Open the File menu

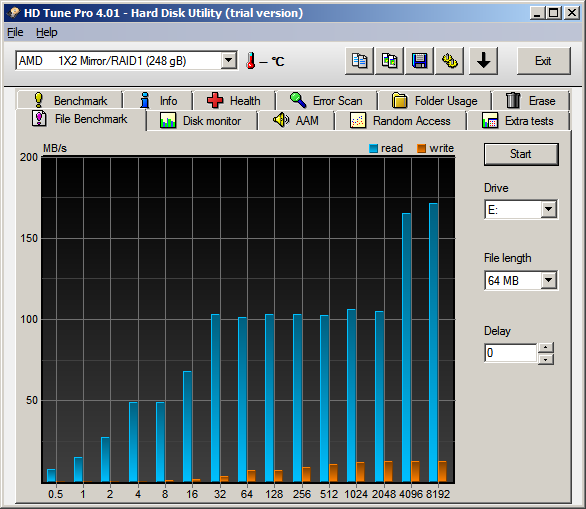coord(15,33)
